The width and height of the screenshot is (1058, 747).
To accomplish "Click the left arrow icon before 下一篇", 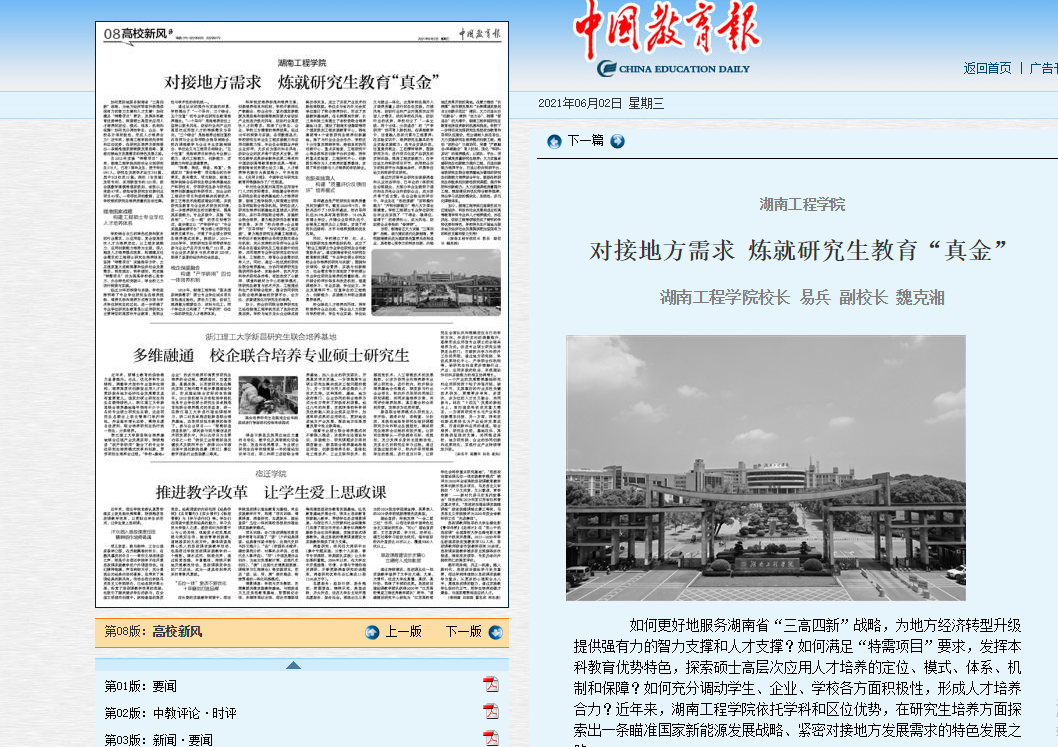I will (x=554, y=141).
